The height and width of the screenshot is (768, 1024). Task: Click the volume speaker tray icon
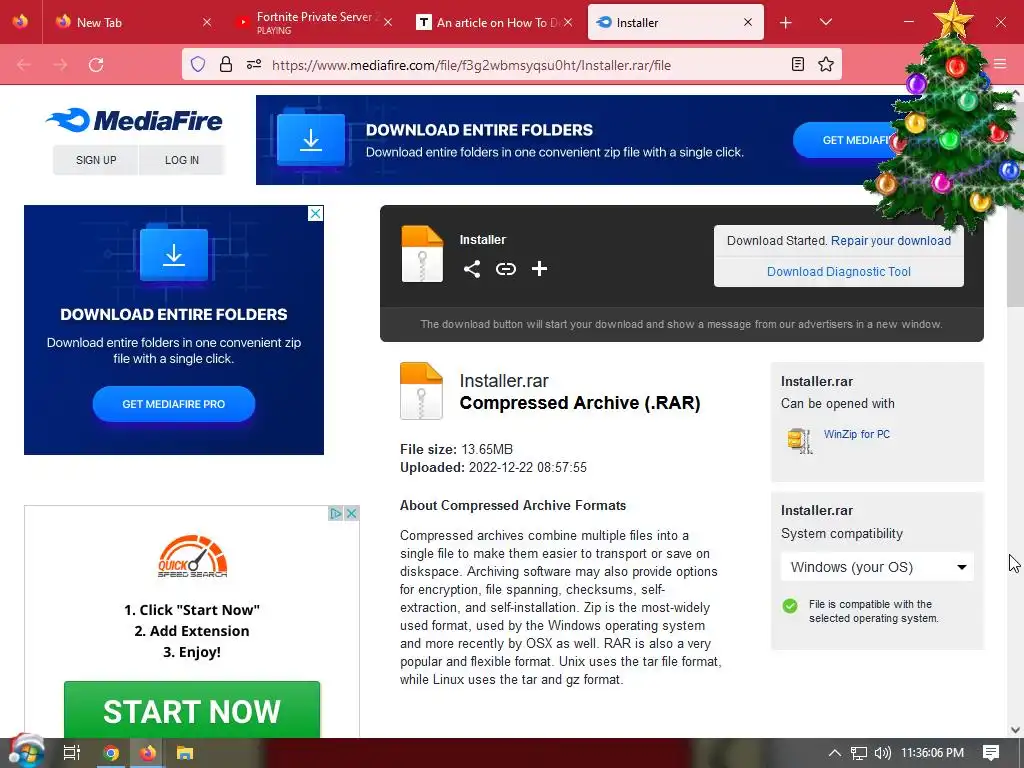coord(883,753)
